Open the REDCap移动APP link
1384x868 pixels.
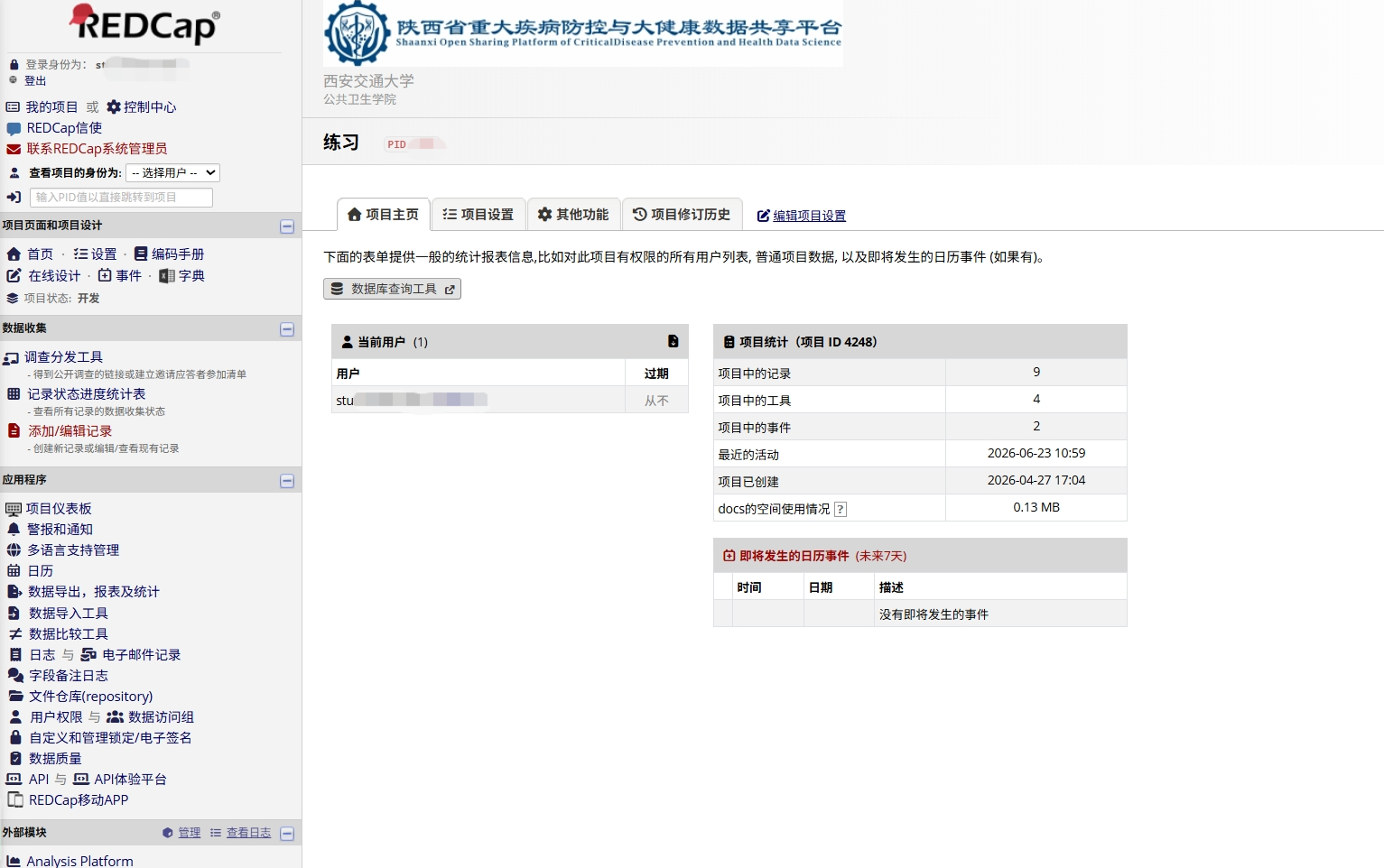(79, 800)
